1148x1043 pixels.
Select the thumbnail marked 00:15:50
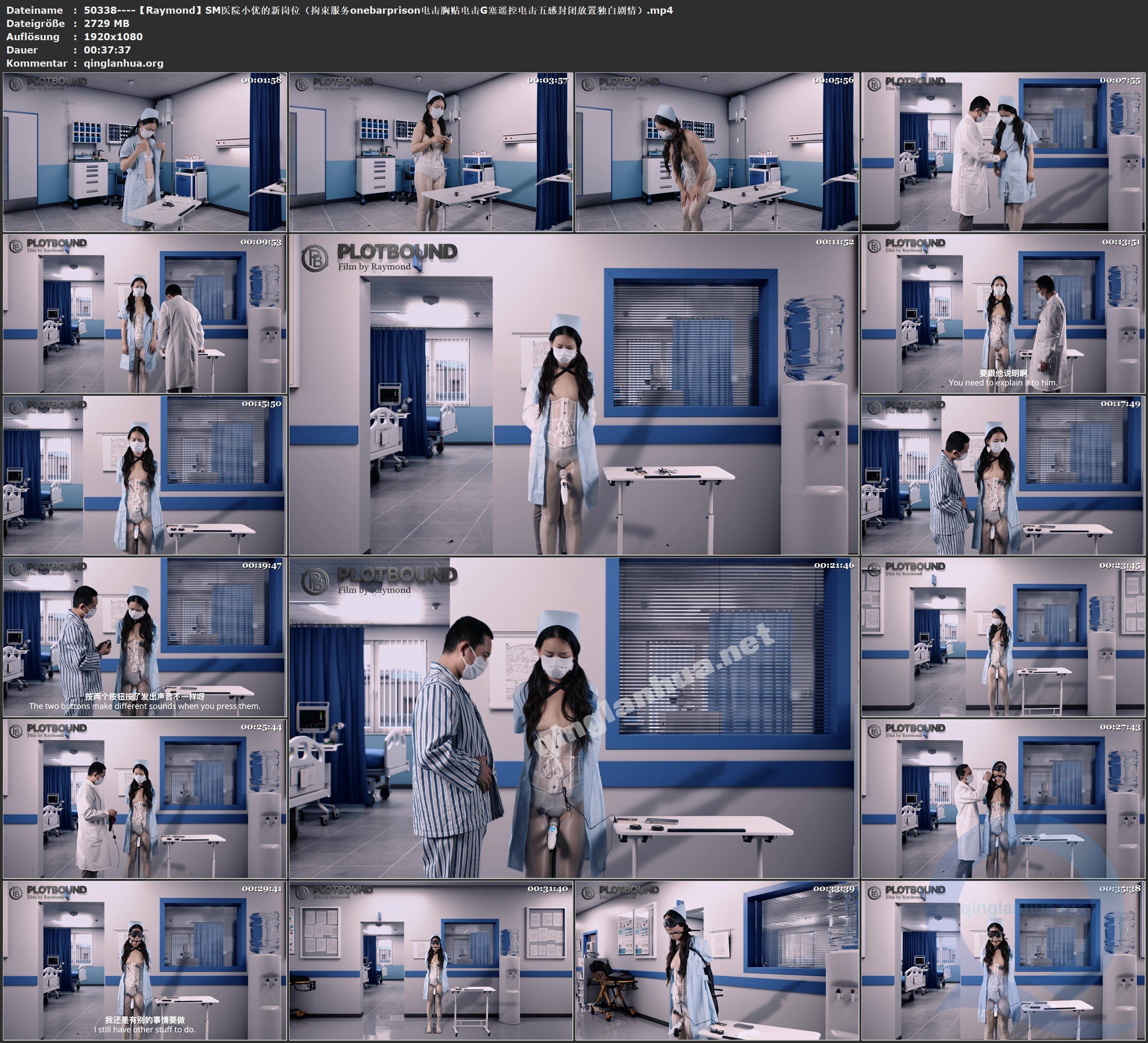(x=145, y=475)
